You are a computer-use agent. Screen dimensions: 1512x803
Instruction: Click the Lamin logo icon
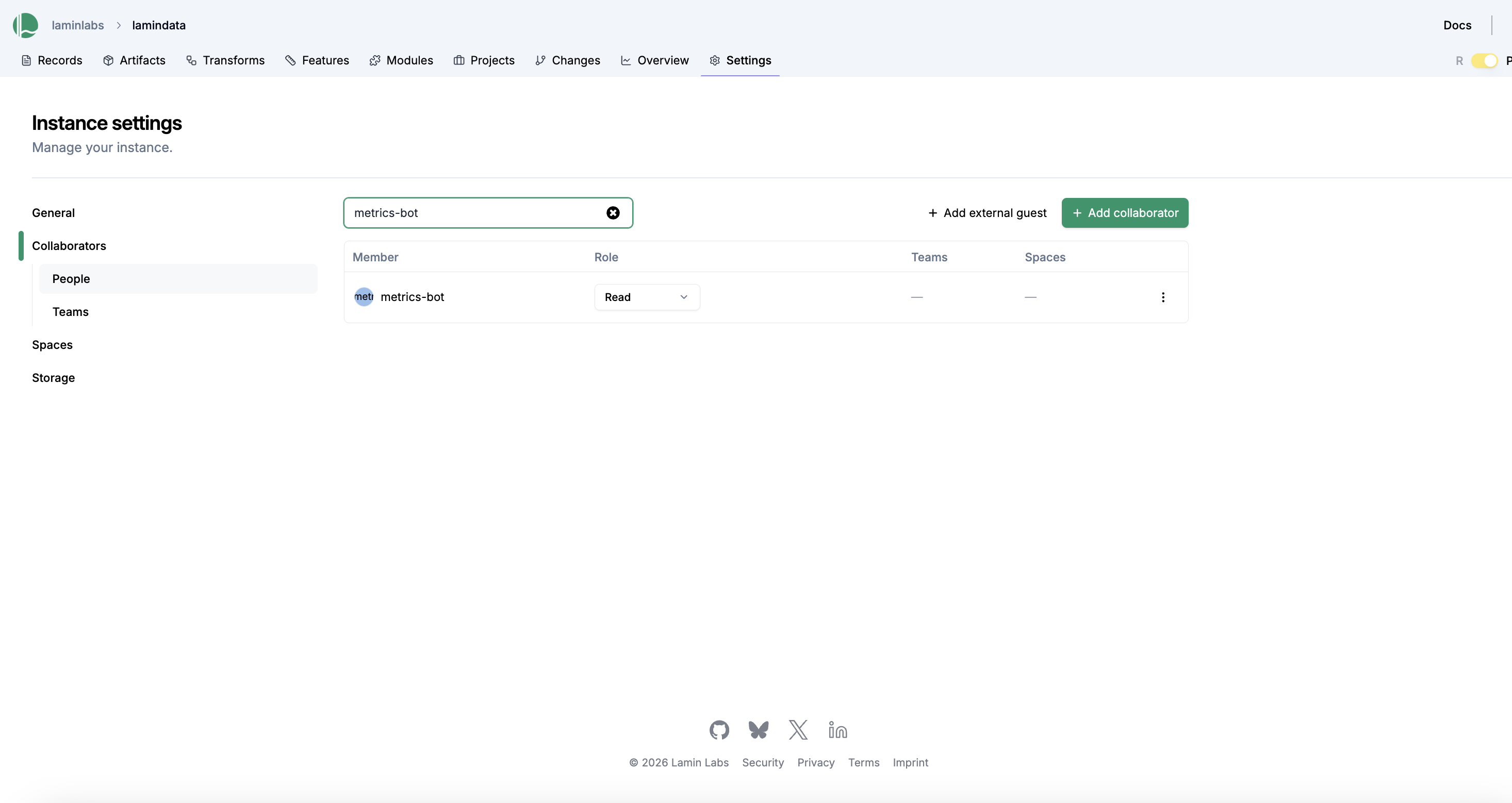click(x=25, y=25)
